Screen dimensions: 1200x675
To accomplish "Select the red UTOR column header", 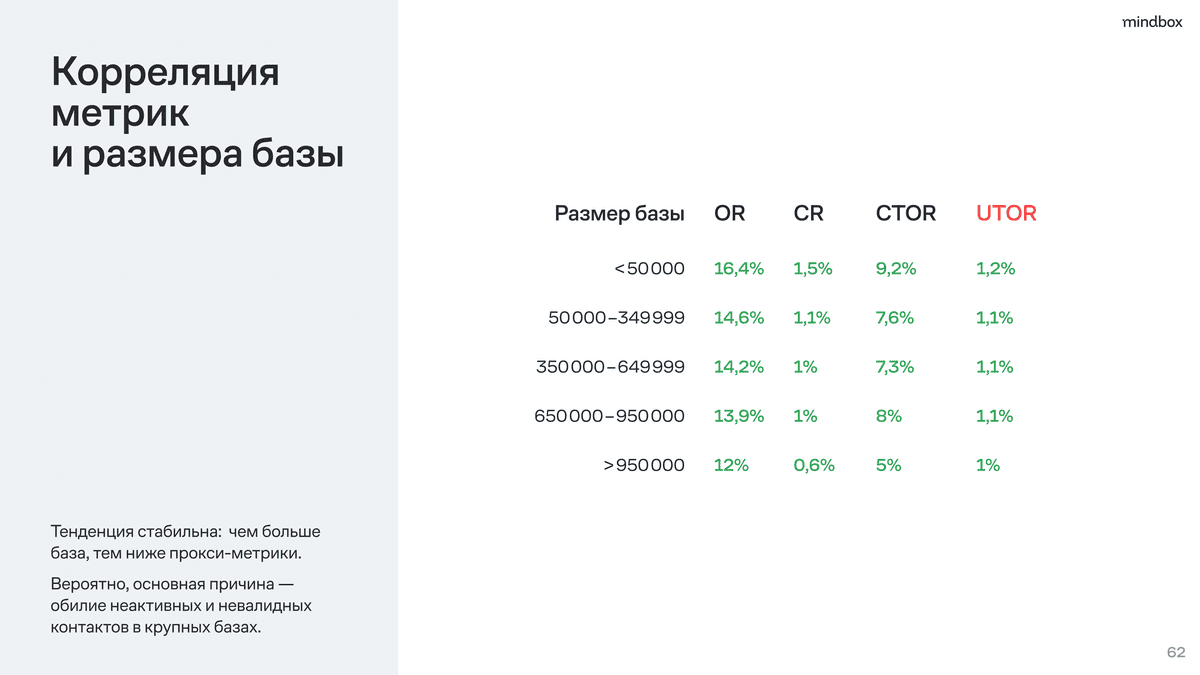I will [1006, 213].
